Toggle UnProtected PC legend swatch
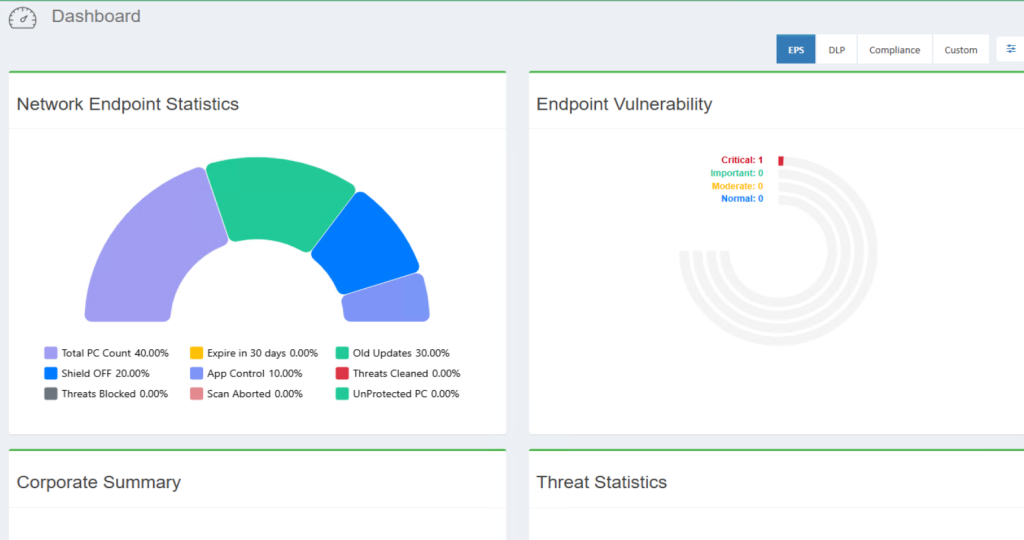The height and width of the screenshot is (540, 1024). 342,394
